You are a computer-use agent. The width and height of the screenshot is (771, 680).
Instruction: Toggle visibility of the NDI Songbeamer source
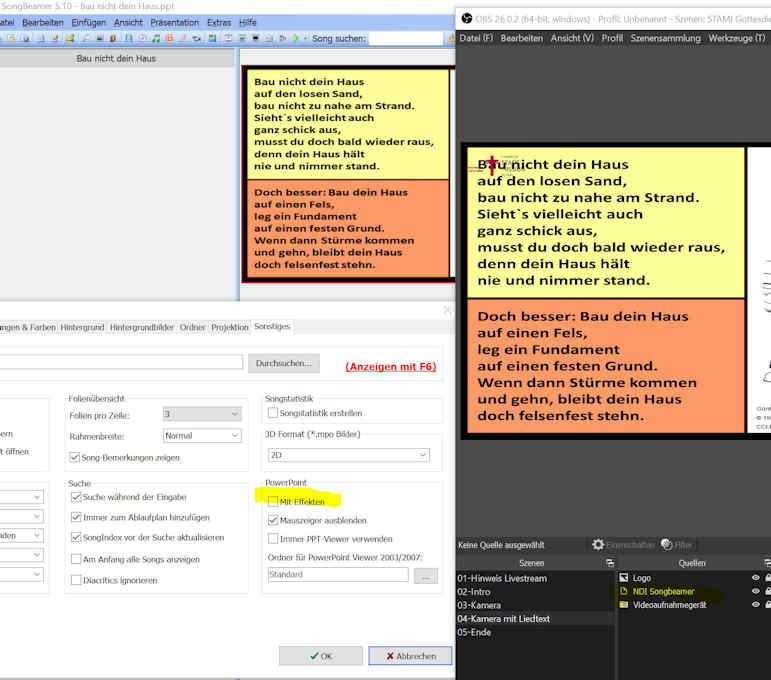coord(756,591)
